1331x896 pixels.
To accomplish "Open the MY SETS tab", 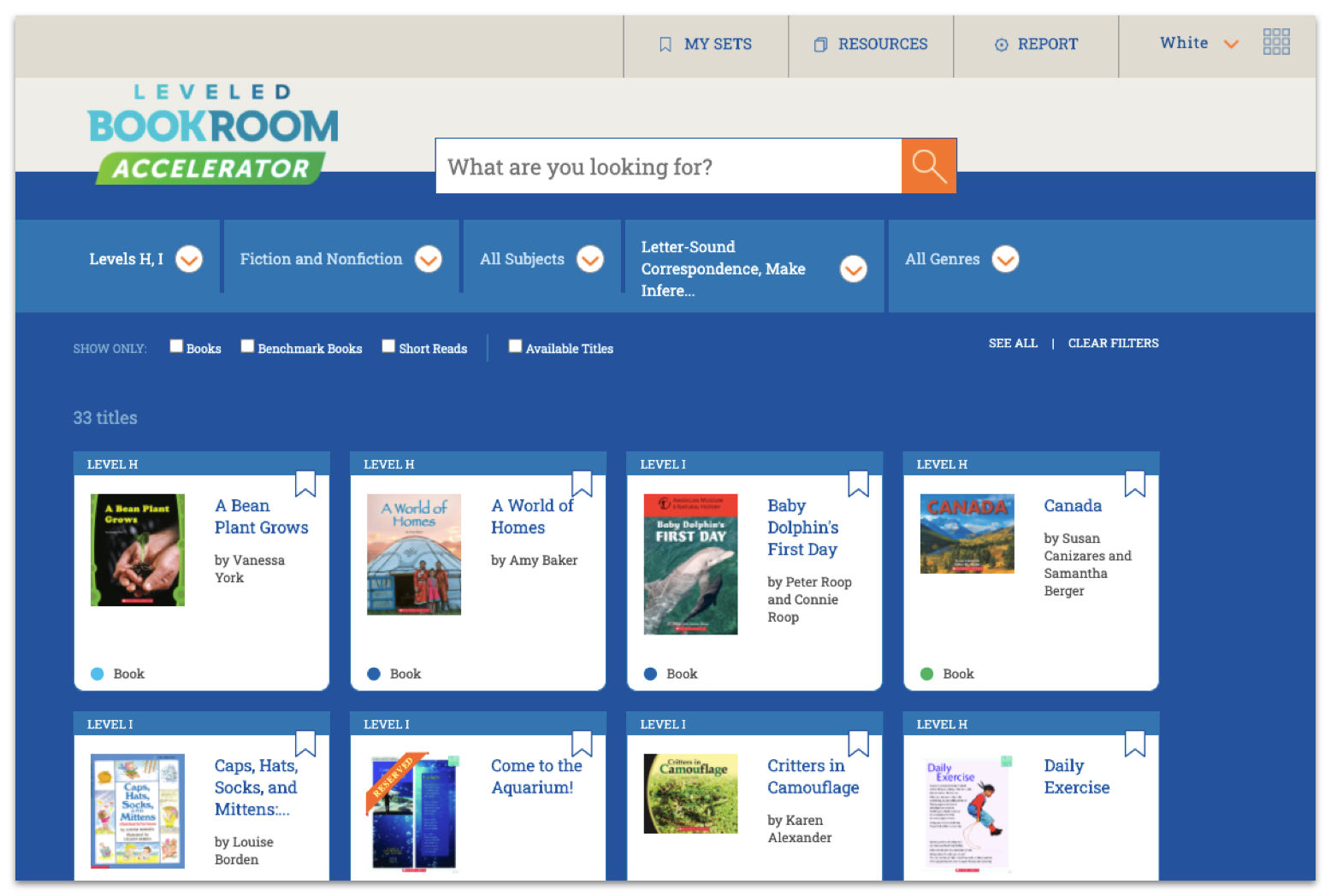I will pyautogui.click(x=706, y=44).
